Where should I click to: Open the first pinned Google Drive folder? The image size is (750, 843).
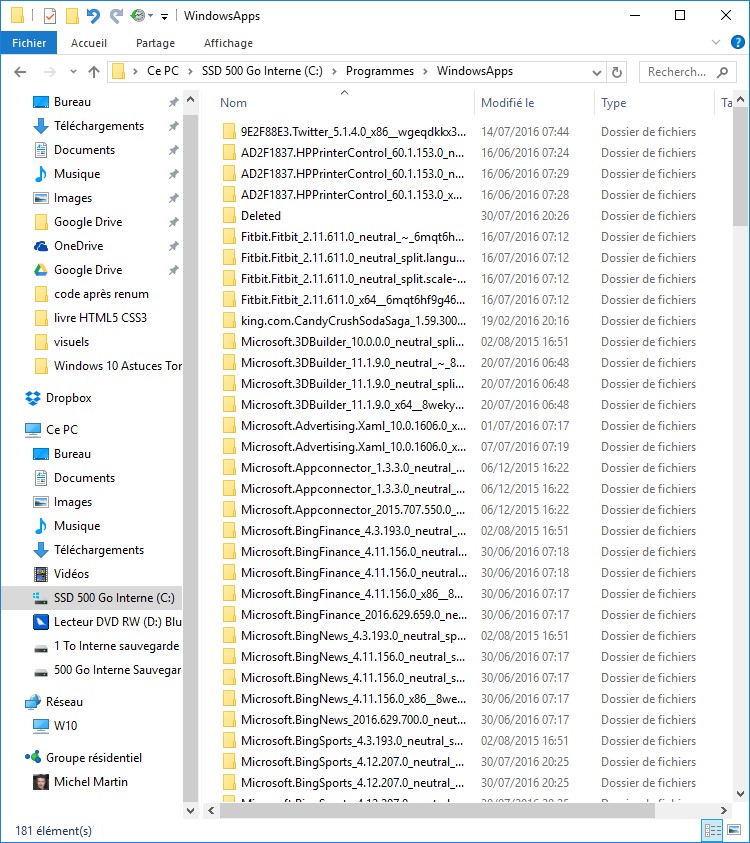(88, 222)
